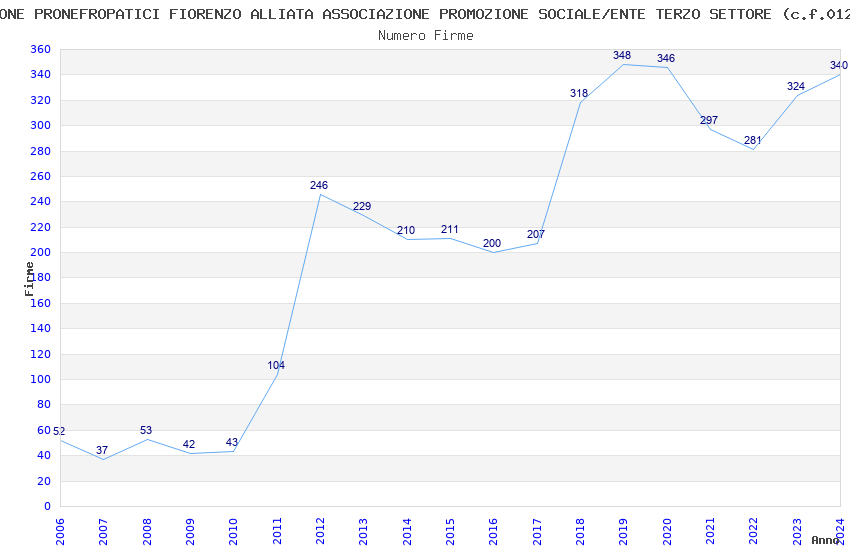850x550 pixels.
Task: Click the y-axis value 20
Action: pyautogui.click(x=44, y=481)
